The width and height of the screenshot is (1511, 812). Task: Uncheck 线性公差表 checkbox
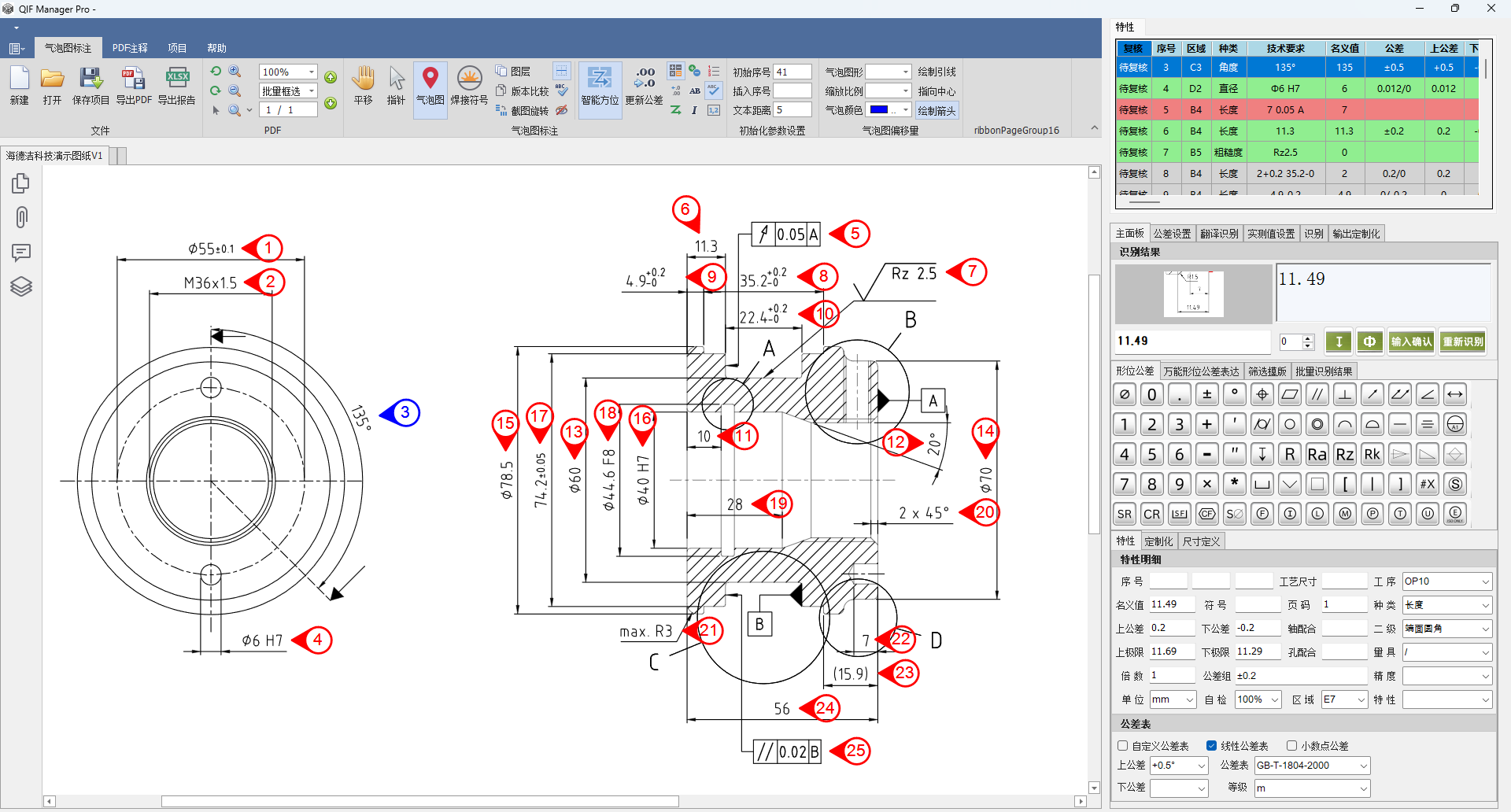click(1212, 745)
